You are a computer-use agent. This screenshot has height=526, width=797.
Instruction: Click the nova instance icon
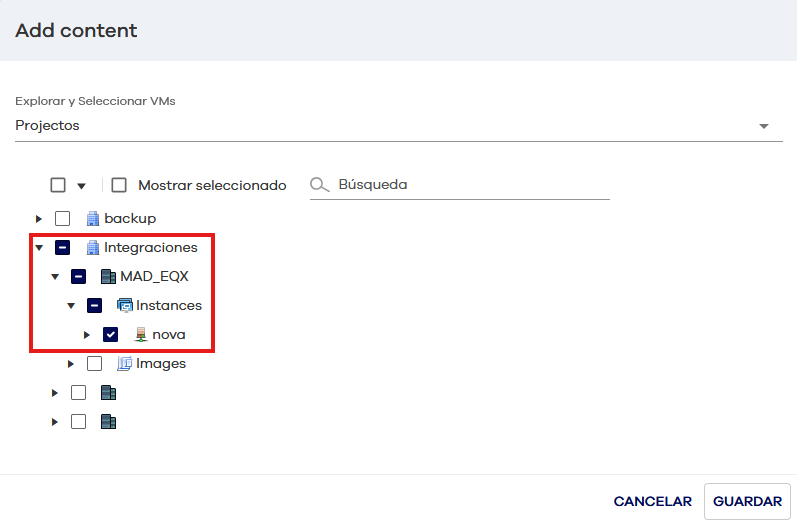click(141, 334)
